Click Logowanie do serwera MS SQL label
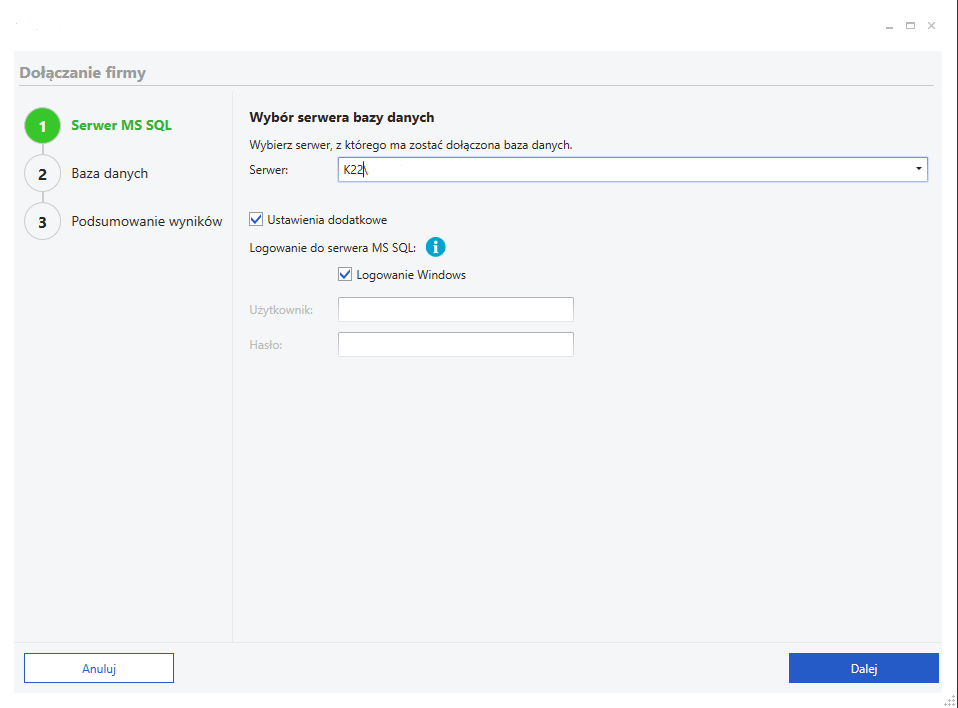 [x=332, y=248]
